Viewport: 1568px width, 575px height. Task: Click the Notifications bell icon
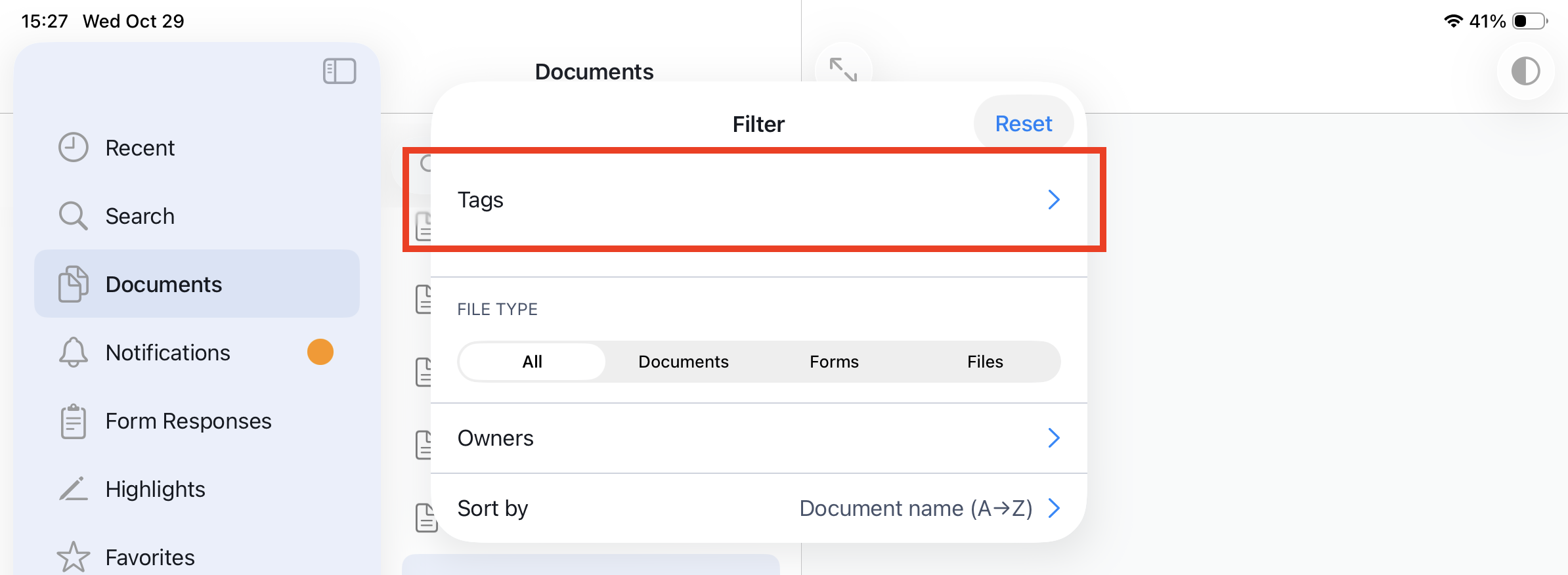pos(73,352)
